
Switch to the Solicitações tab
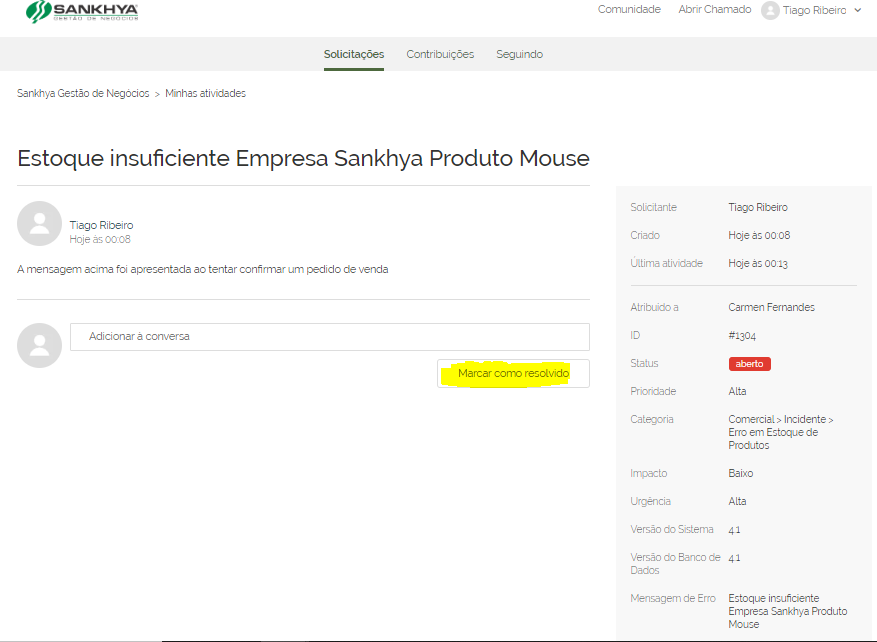(353, 54)
